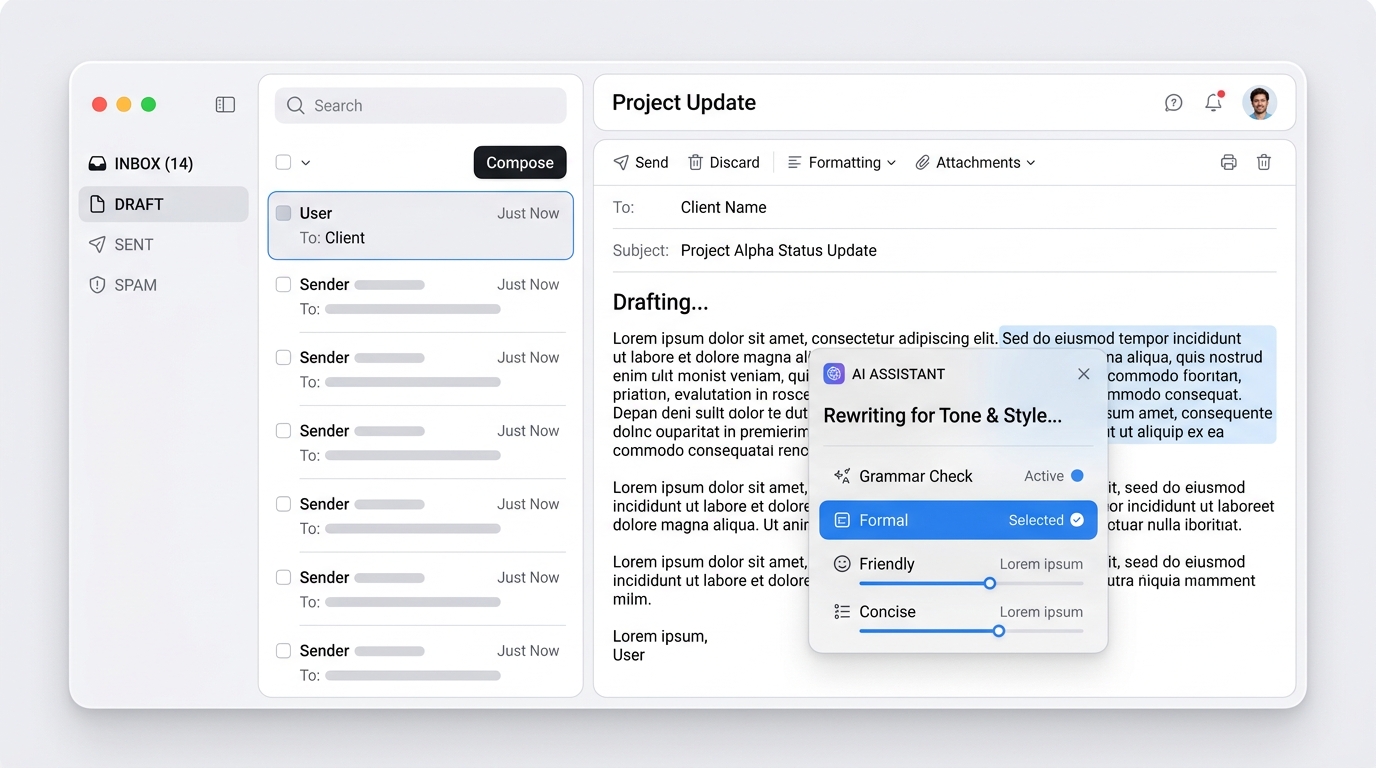
Task: Click the Friendly tone slider handle
Action: click(990, 583)
